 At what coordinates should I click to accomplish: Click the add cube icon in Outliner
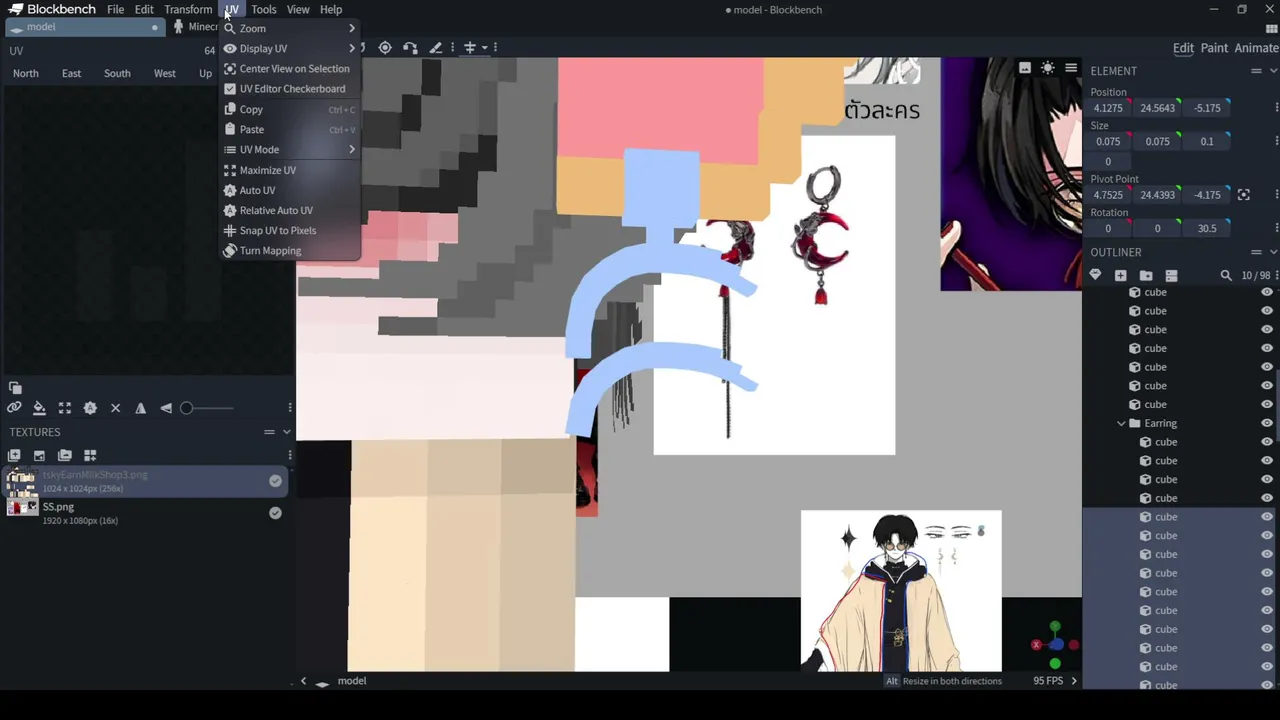(x=1120, y=275)
